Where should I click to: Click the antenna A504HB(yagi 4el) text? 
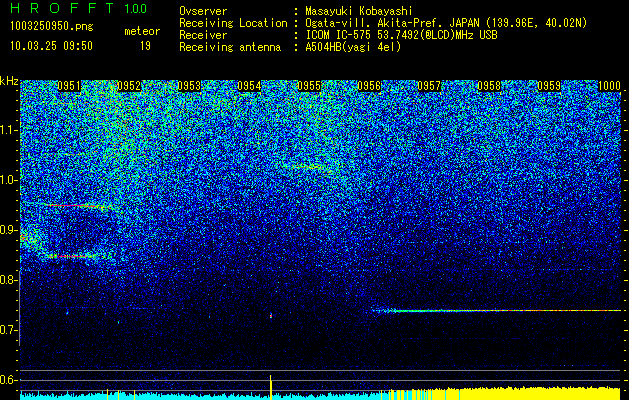click(353, 47)
